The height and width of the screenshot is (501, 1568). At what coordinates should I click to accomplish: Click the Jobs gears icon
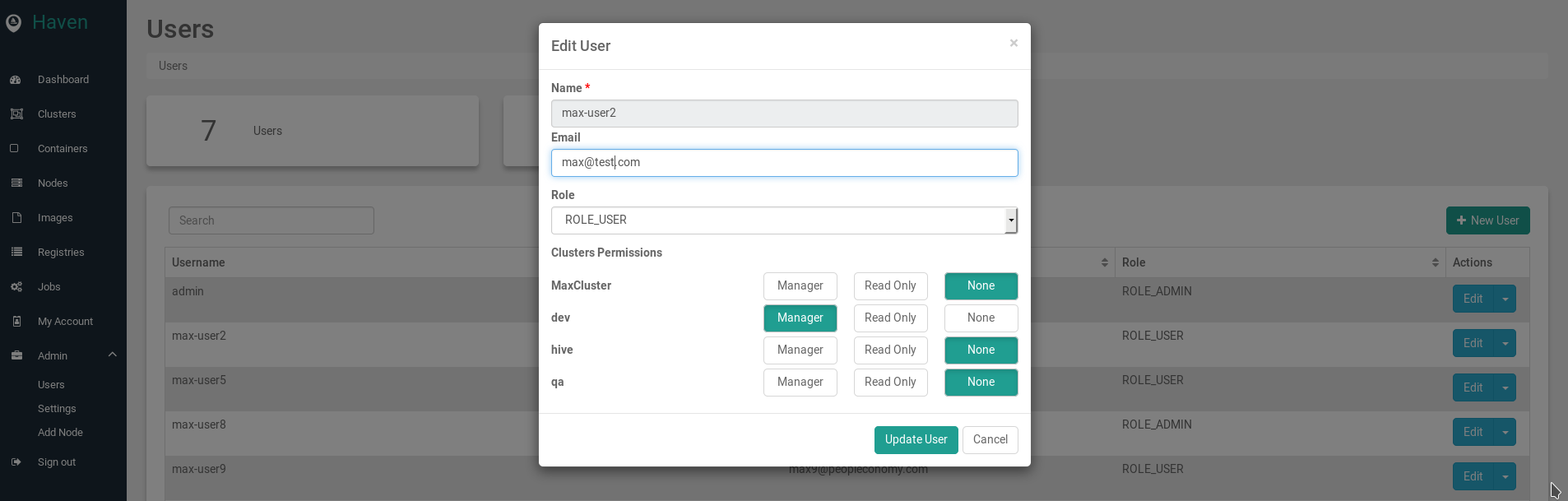pos(16,287)
